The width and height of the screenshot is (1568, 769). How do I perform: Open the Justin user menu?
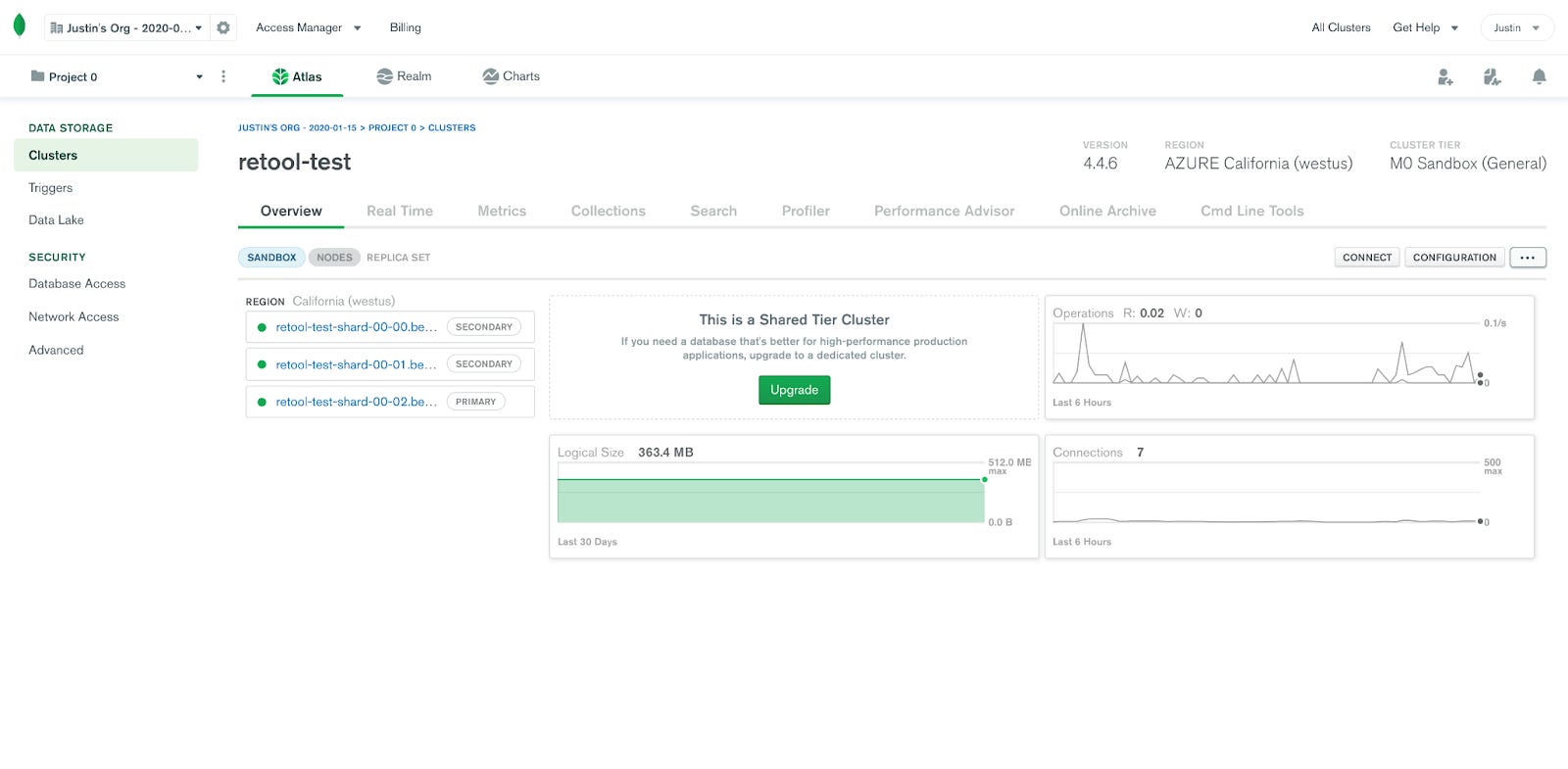pos(1516,27)
